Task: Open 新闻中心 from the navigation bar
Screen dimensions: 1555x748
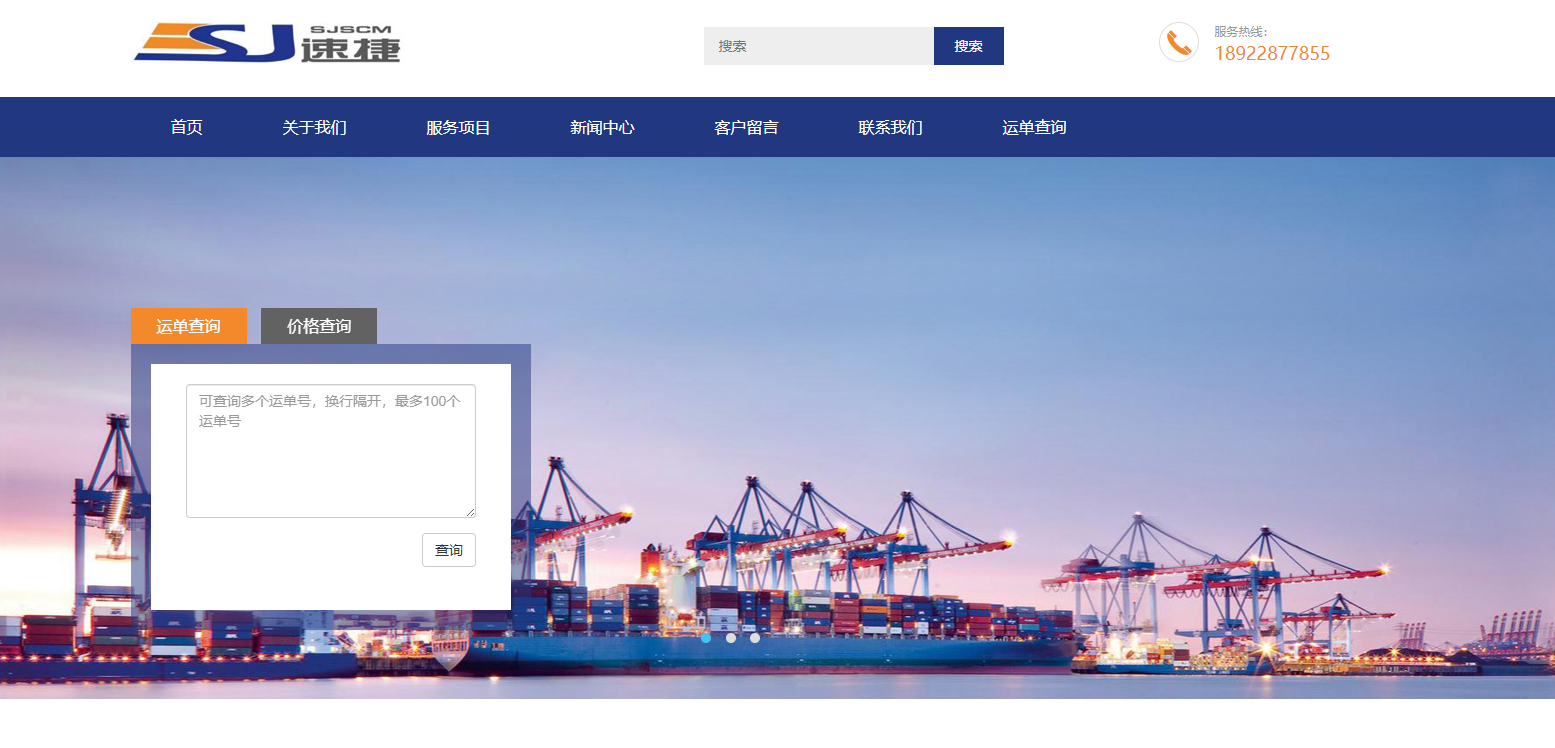Action: [x=602, y=127]
